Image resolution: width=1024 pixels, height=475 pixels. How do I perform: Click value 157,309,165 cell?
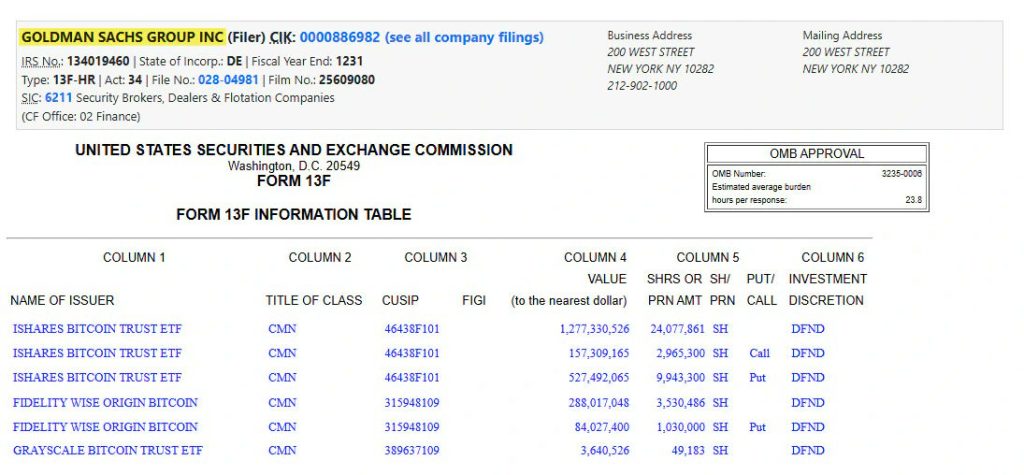click(599, 353)
